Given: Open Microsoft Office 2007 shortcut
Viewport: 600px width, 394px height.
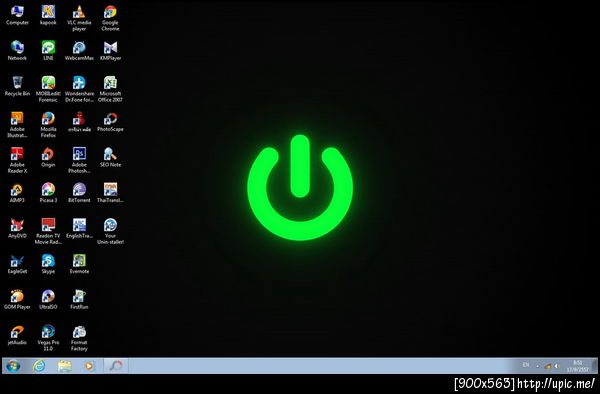Looking at the screenshot, I should [110, 90].
